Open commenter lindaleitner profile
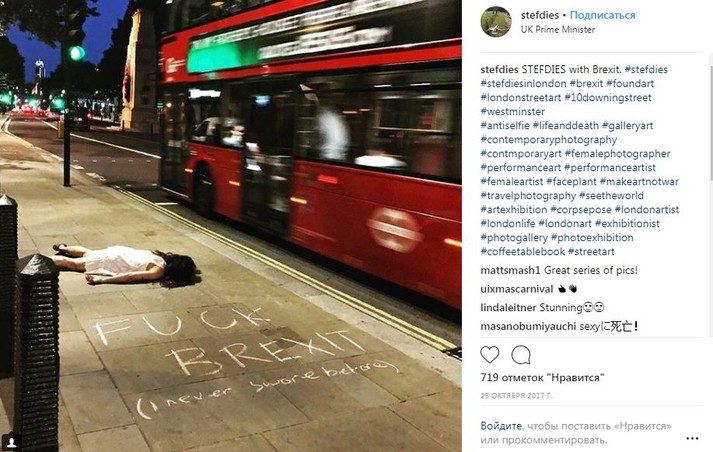713x452 pixels. click(x=508, y=308)
